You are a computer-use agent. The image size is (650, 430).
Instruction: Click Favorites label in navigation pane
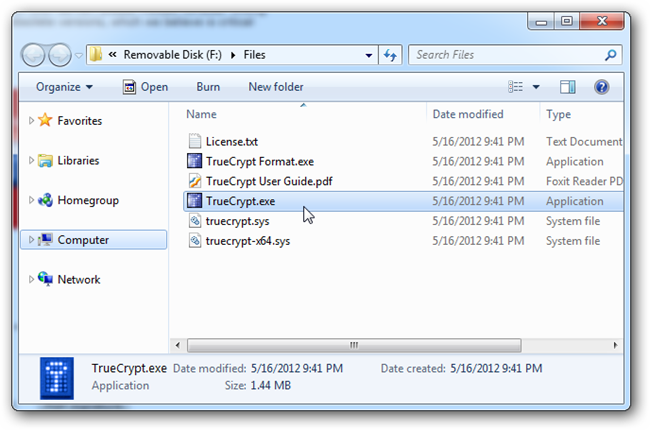coord(80,121)
